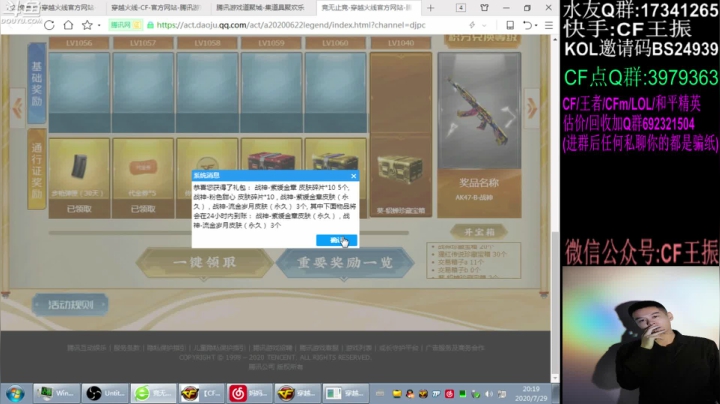The height and width of the screenshot is (404, 720).
Task: Confirm the reward dialog with the blue button
Action: [x=337, y=240]
